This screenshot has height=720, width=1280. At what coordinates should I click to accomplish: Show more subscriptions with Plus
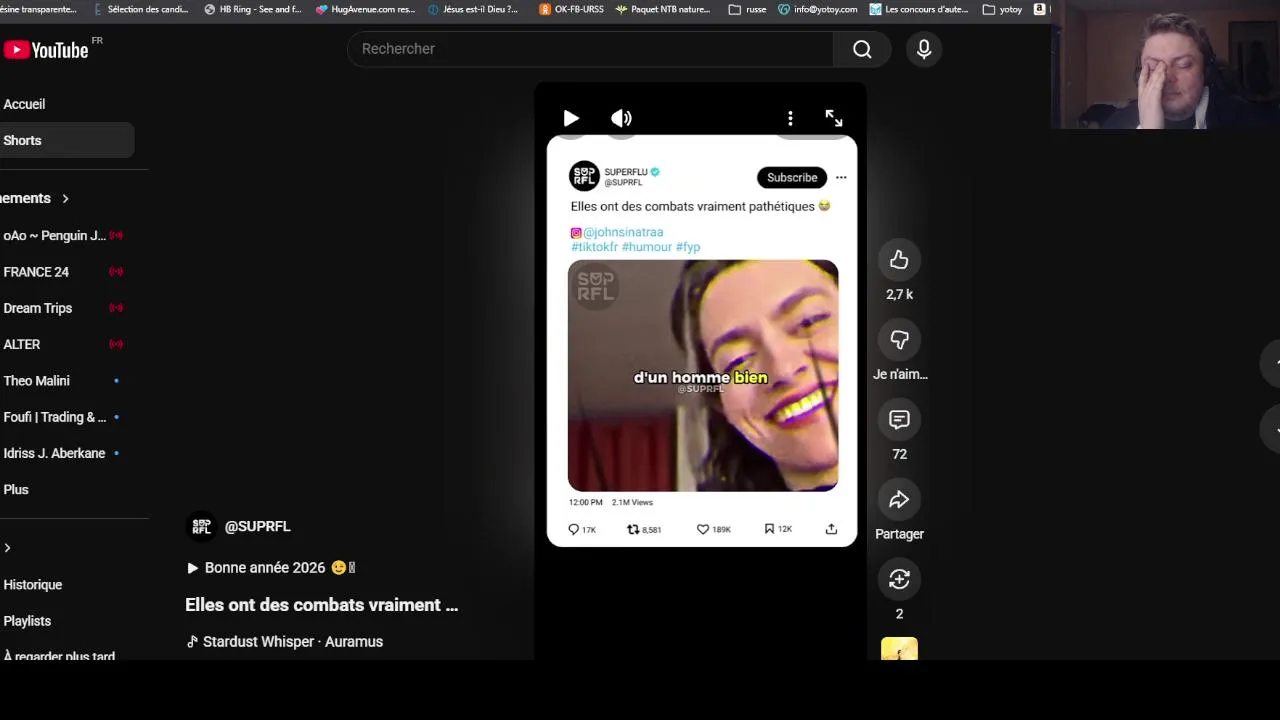16,489
